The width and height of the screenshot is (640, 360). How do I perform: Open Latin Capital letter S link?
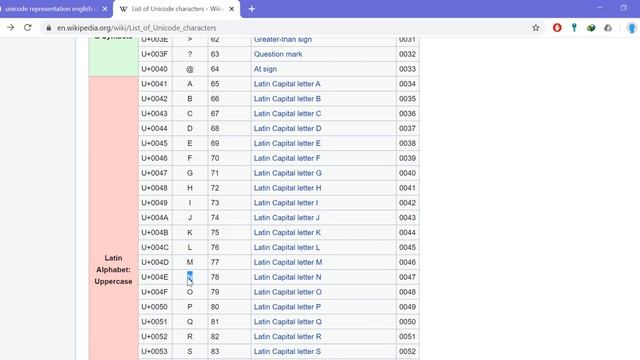pos(287,351)
